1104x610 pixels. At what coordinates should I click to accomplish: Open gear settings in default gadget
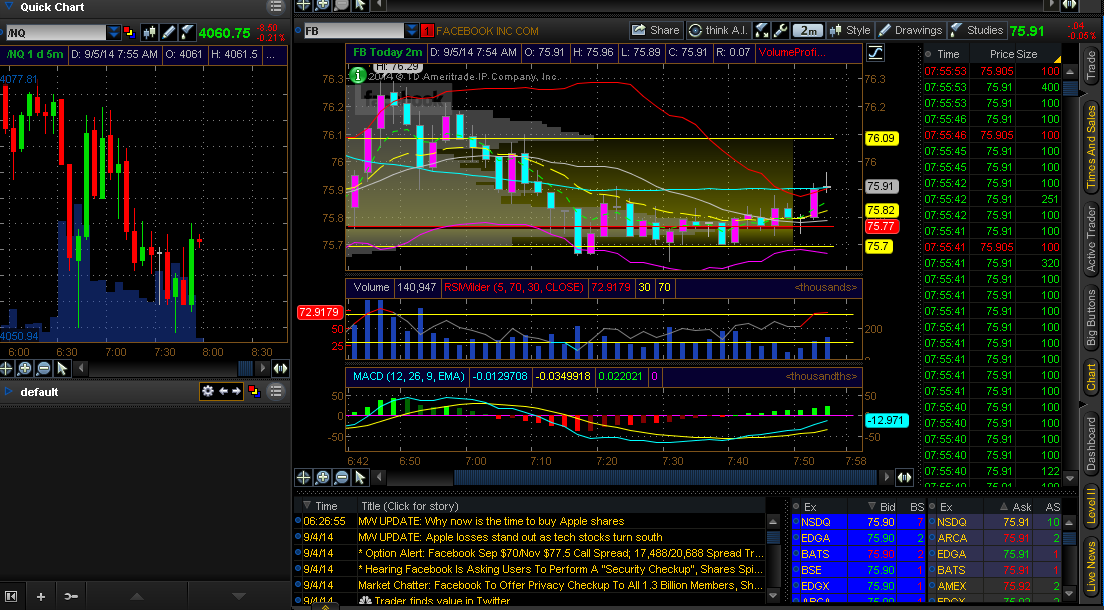[x=208, y=391]
